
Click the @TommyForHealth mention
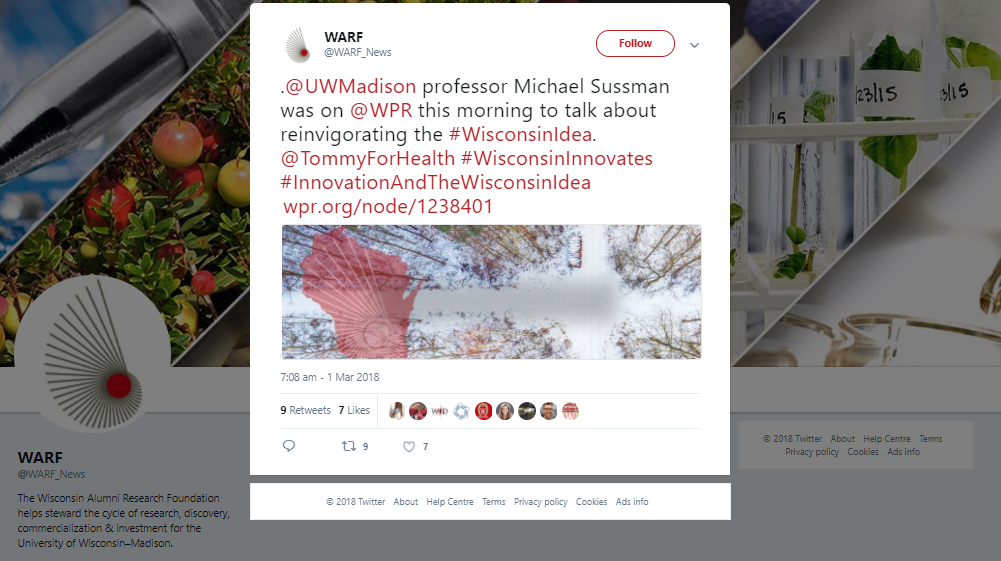[x=368, y=158]
